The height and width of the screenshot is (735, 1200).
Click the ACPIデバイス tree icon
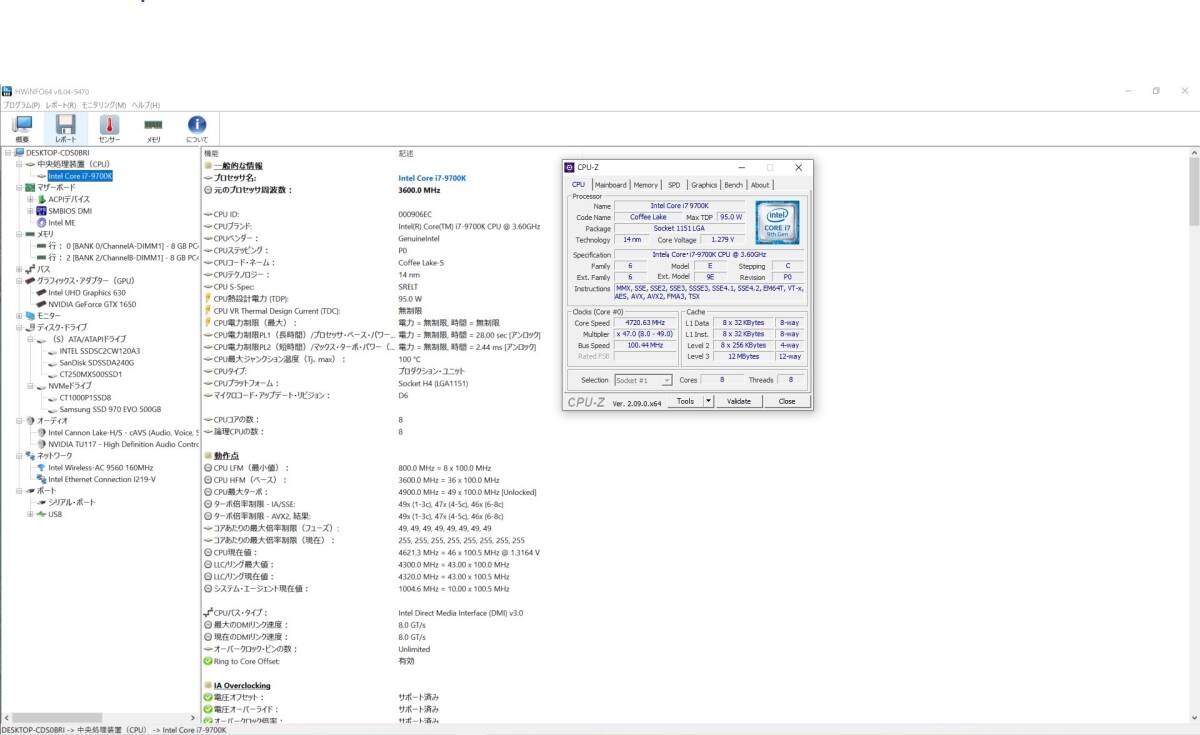[x=41, y=199]
